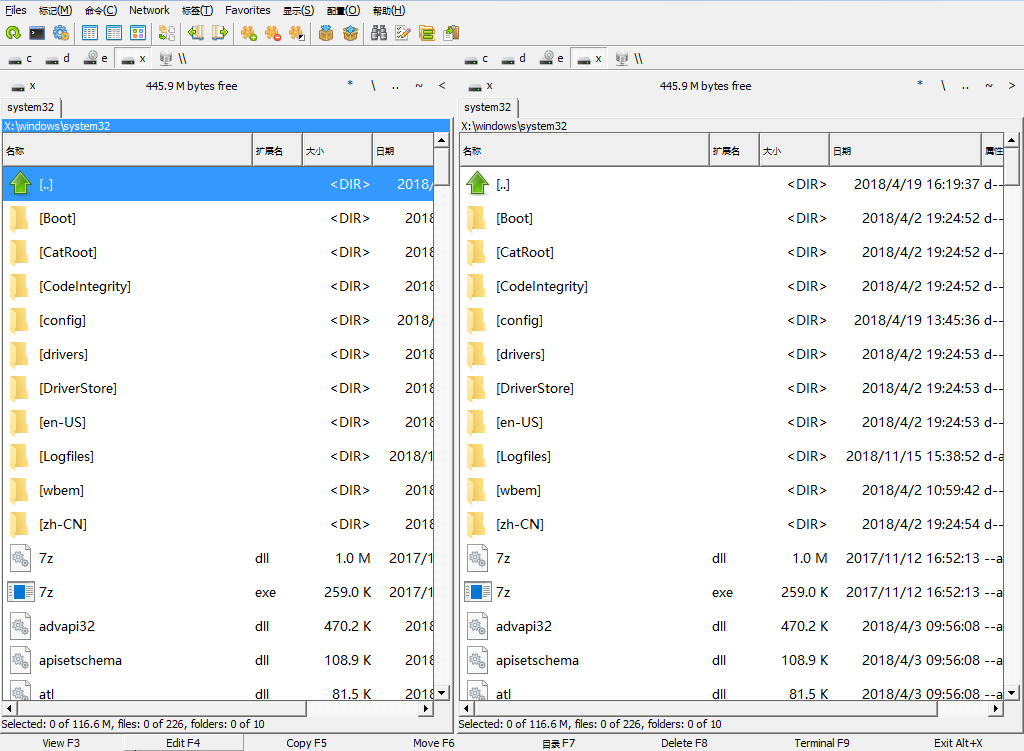Switch to brief file list view icon
Image resolution: width=1024 pixels, height=751 pixels.
90,33
